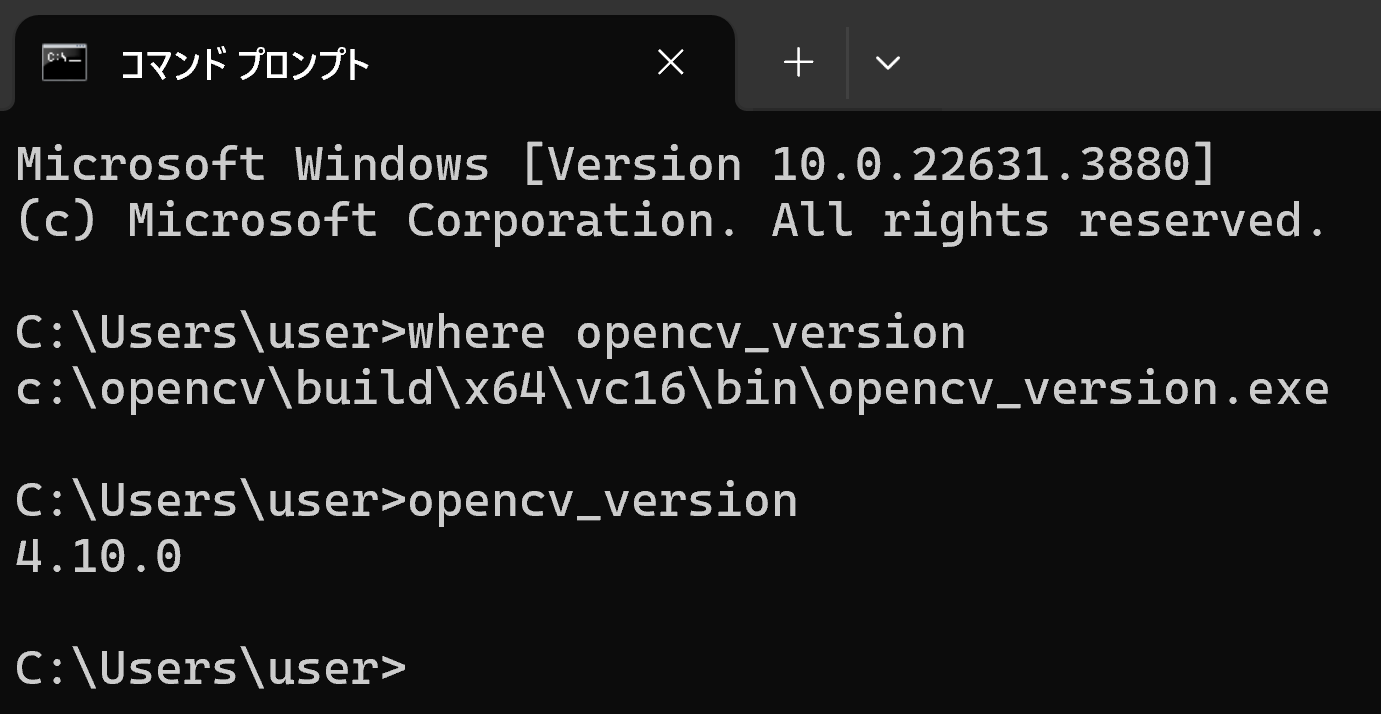Click the prompt before the where command
This screenshot has height=714, width=1381.
pos(211,333)
